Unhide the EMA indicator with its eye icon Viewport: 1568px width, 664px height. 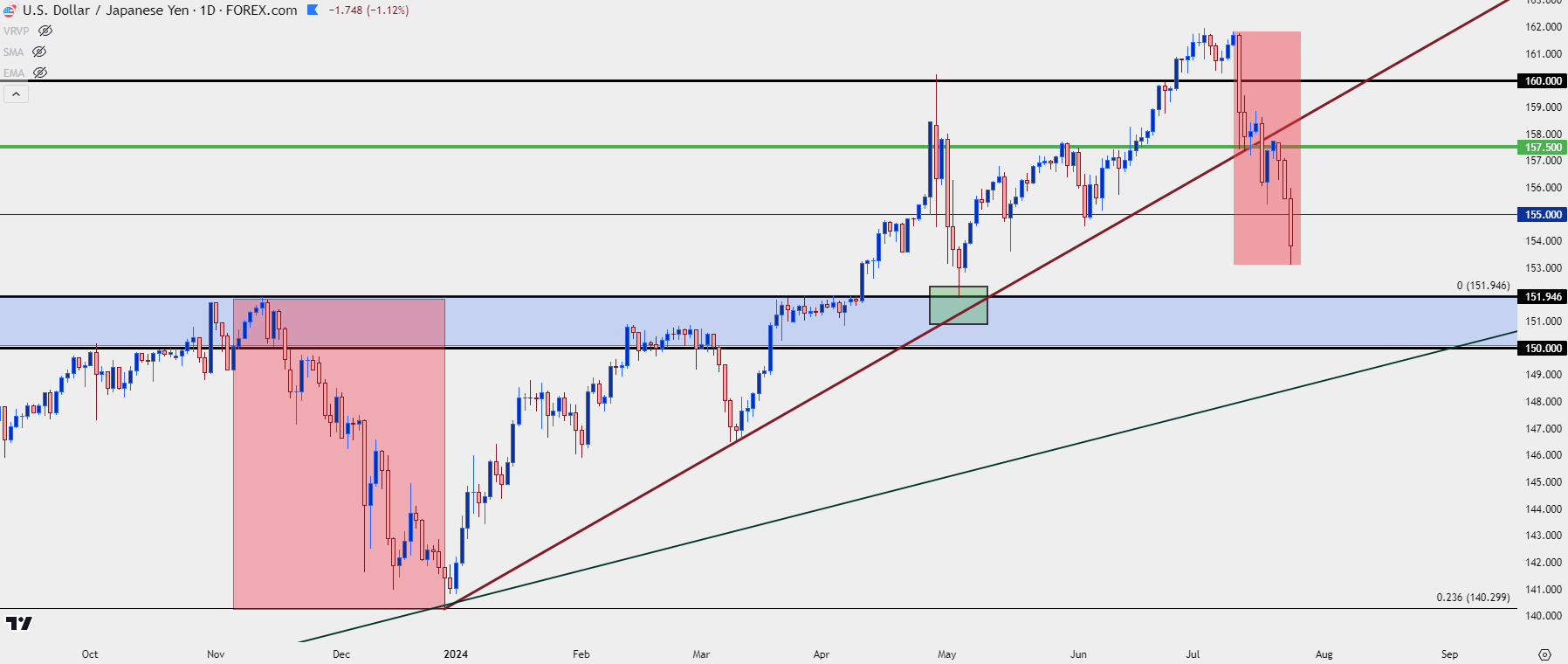pyautogui.click(x=40, y=73)
